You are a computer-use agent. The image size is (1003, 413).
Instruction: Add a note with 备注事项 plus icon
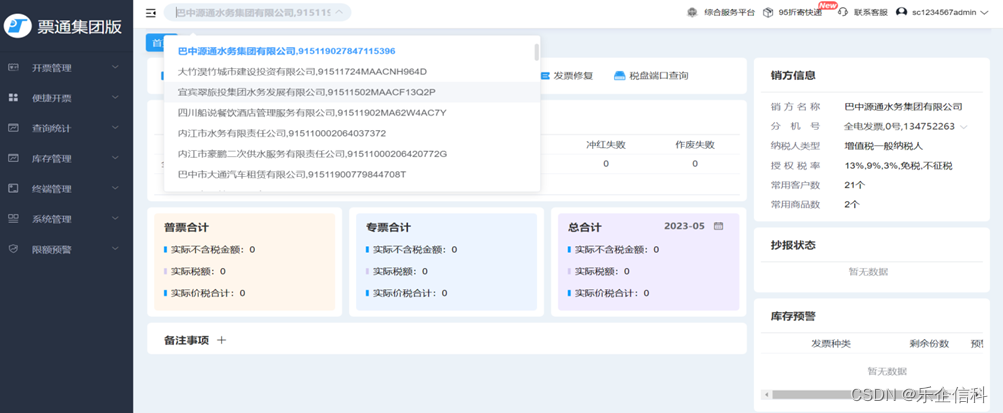pyautogui.click(x=221, y=340)
